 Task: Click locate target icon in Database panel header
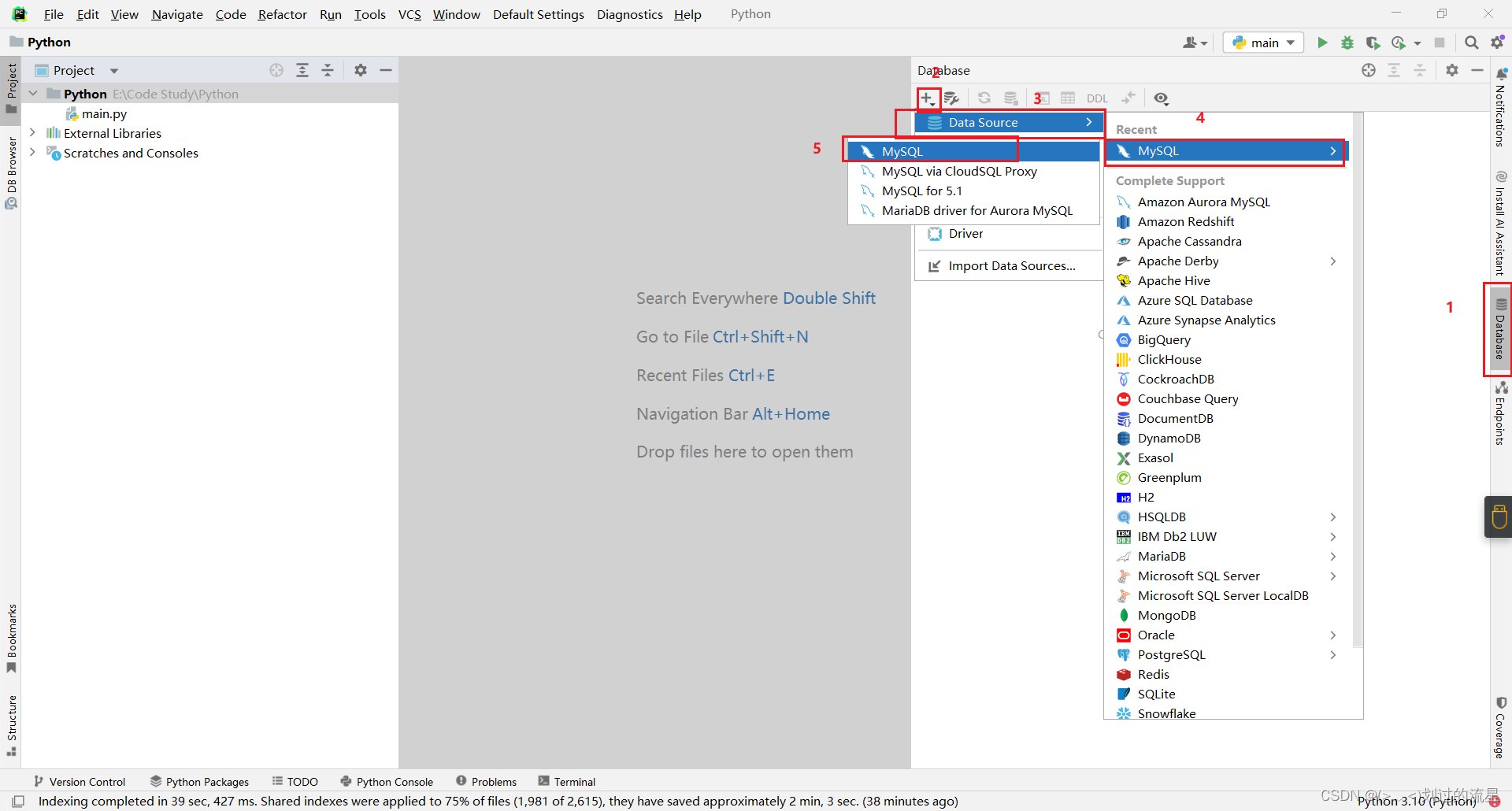[1369, 70]
